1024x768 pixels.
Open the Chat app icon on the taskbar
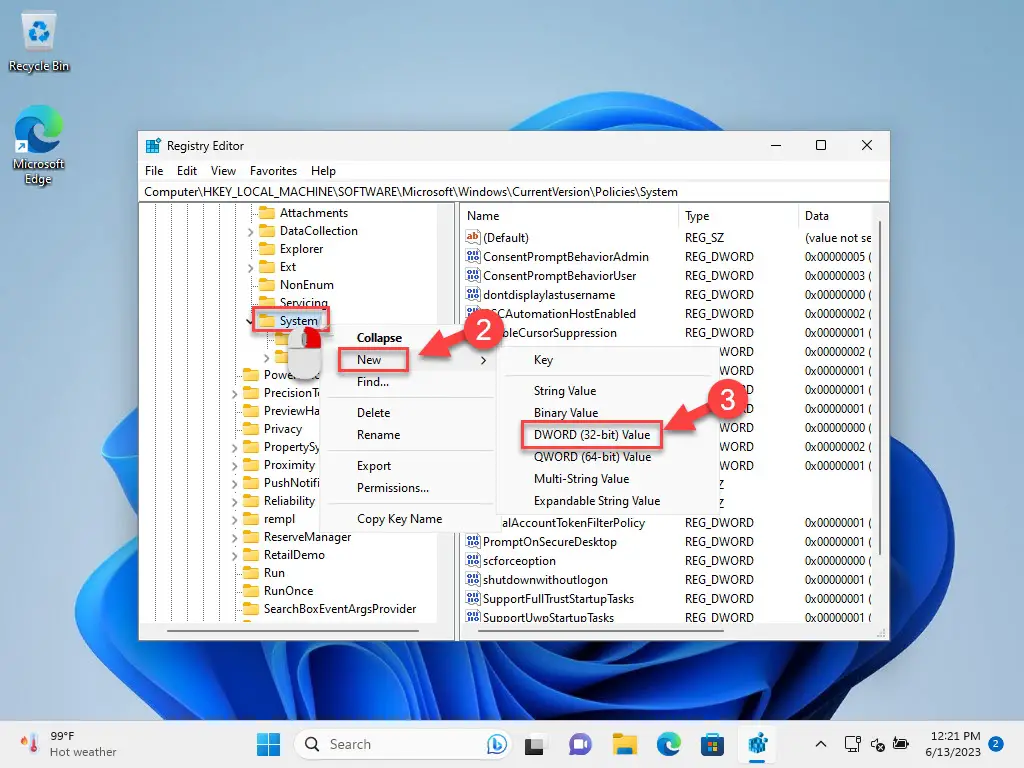[580, 744]
